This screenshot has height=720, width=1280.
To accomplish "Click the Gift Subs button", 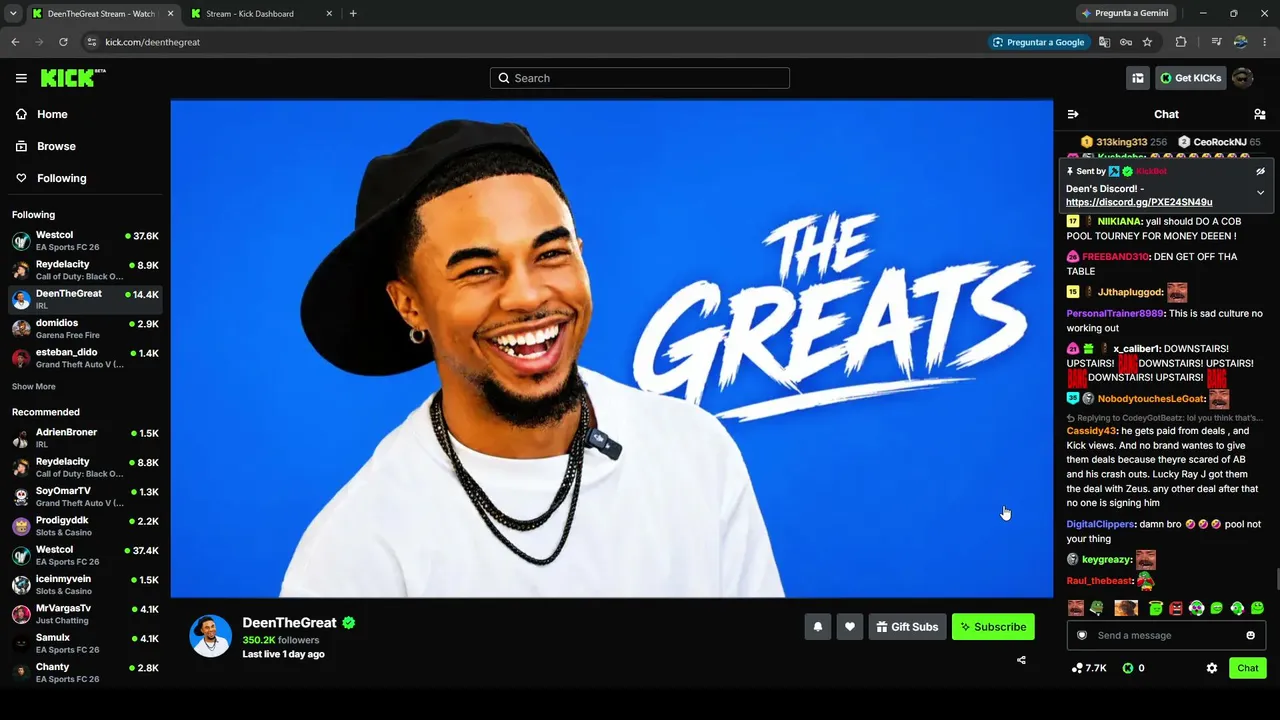I will coord(907,627).
